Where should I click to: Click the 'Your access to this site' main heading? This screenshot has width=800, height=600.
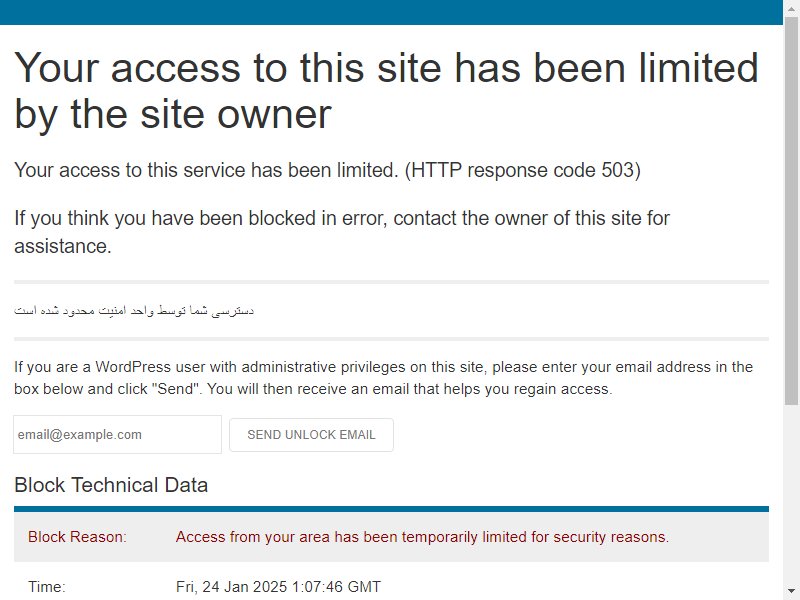click(x=386, y=90)
